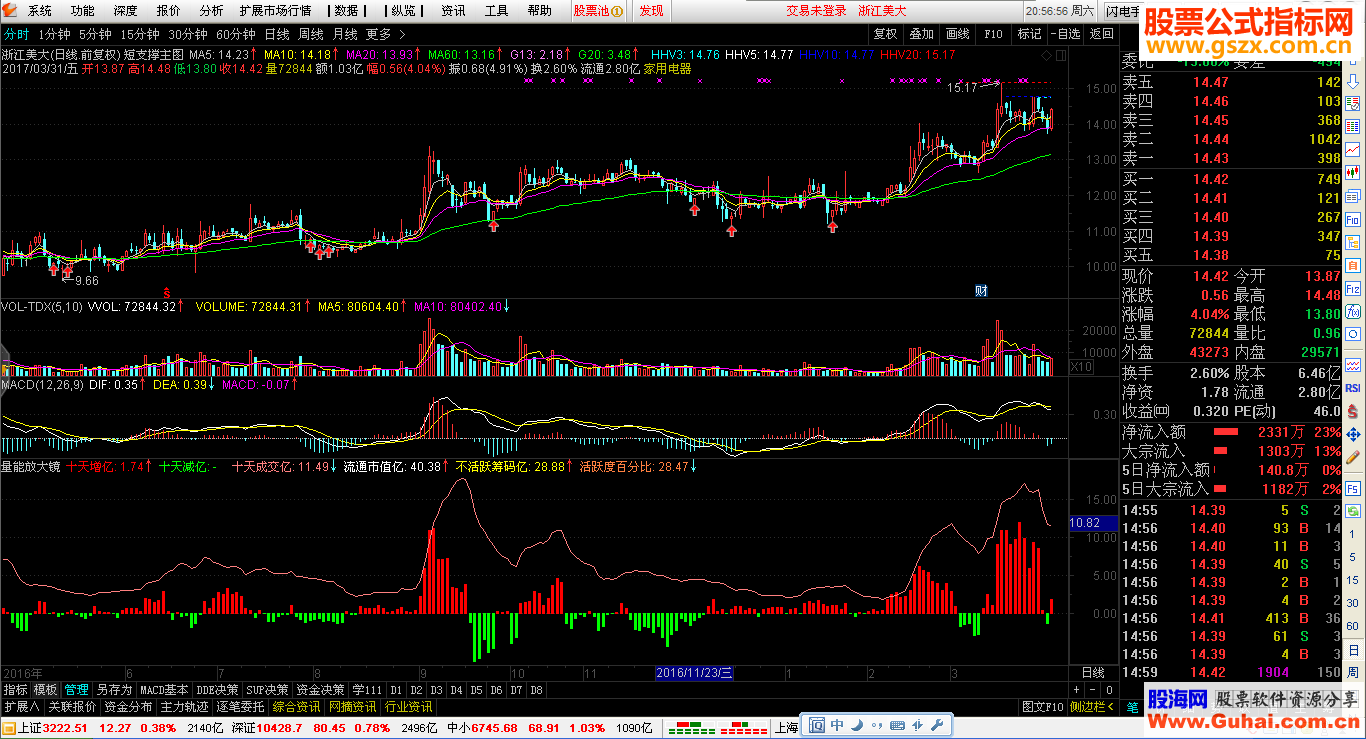Click the down arrow icon in right toolbar
The height and width of the screenshot is (739, 1366).
(1354, 80)
